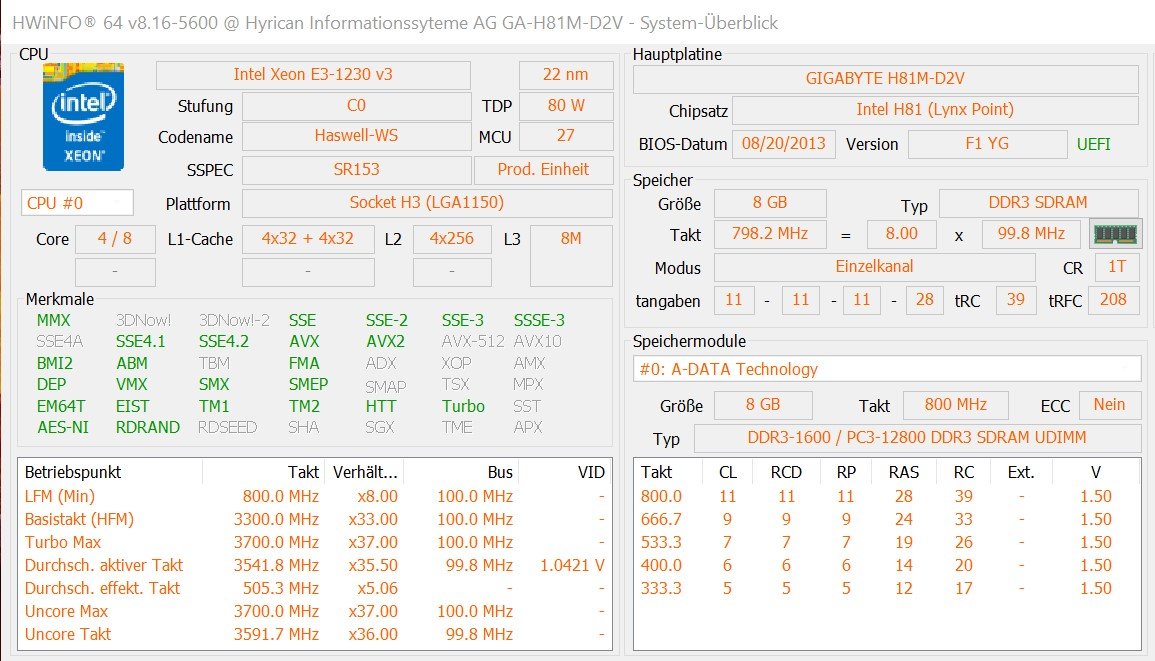Open the CPU #0 selector dropdown
The height and width of the screenshot is (661, 1155).
77,203
